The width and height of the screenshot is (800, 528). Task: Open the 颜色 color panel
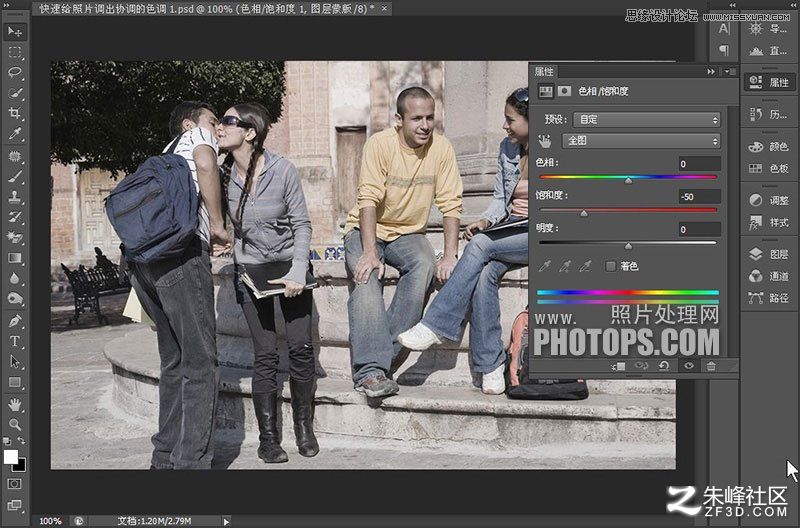769,146
